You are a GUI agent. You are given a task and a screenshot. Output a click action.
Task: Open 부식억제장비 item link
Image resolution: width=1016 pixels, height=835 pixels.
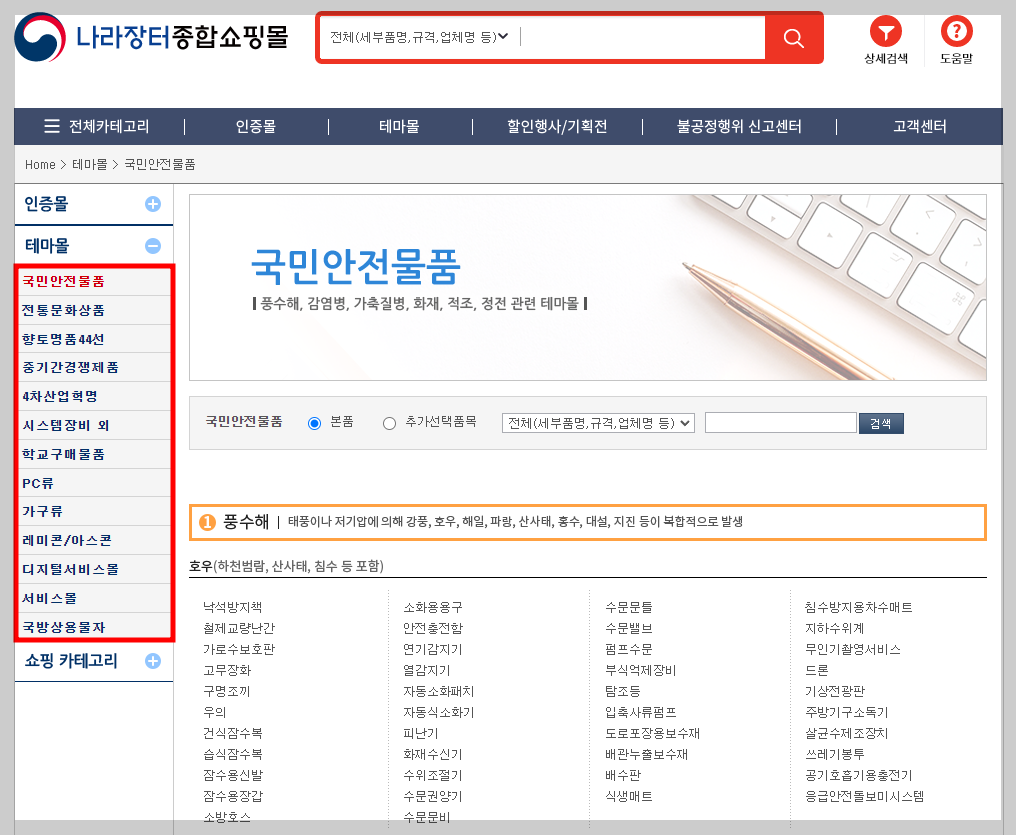[640, 670]
